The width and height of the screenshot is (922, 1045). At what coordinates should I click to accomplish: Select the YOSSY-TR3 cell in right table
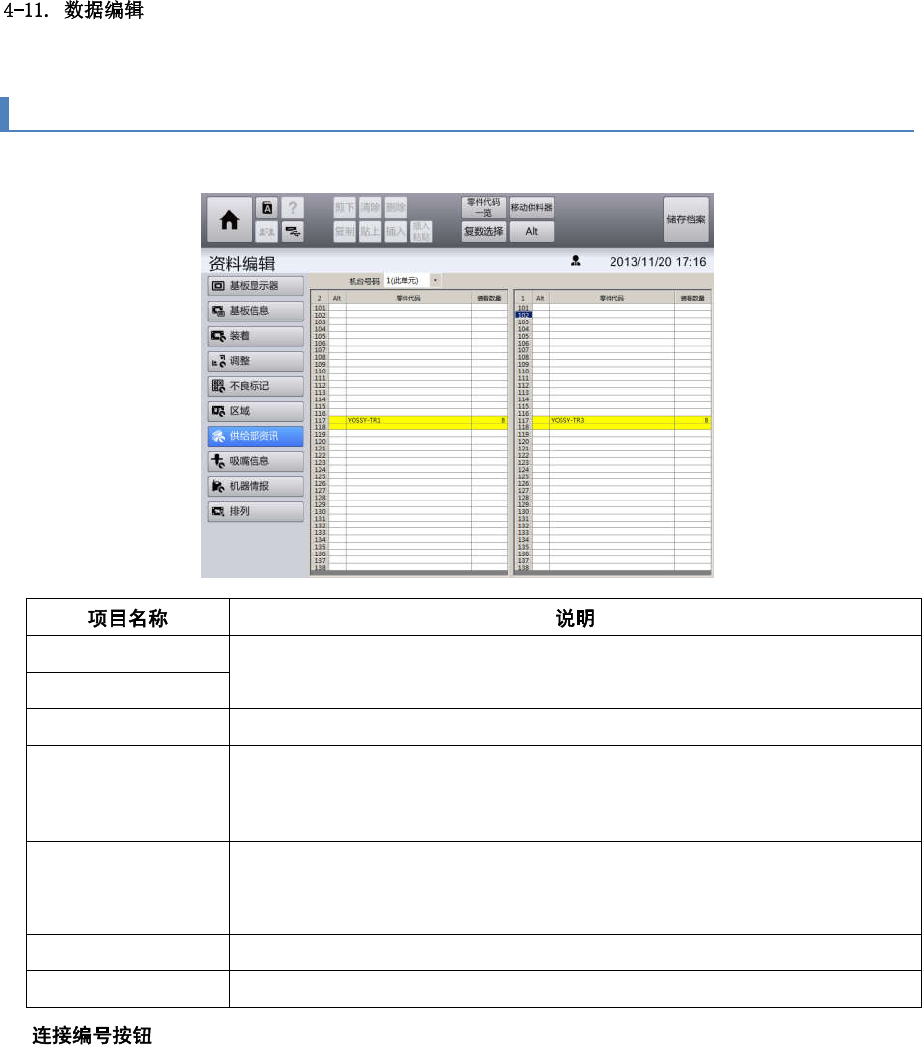(x=612, y=421)
